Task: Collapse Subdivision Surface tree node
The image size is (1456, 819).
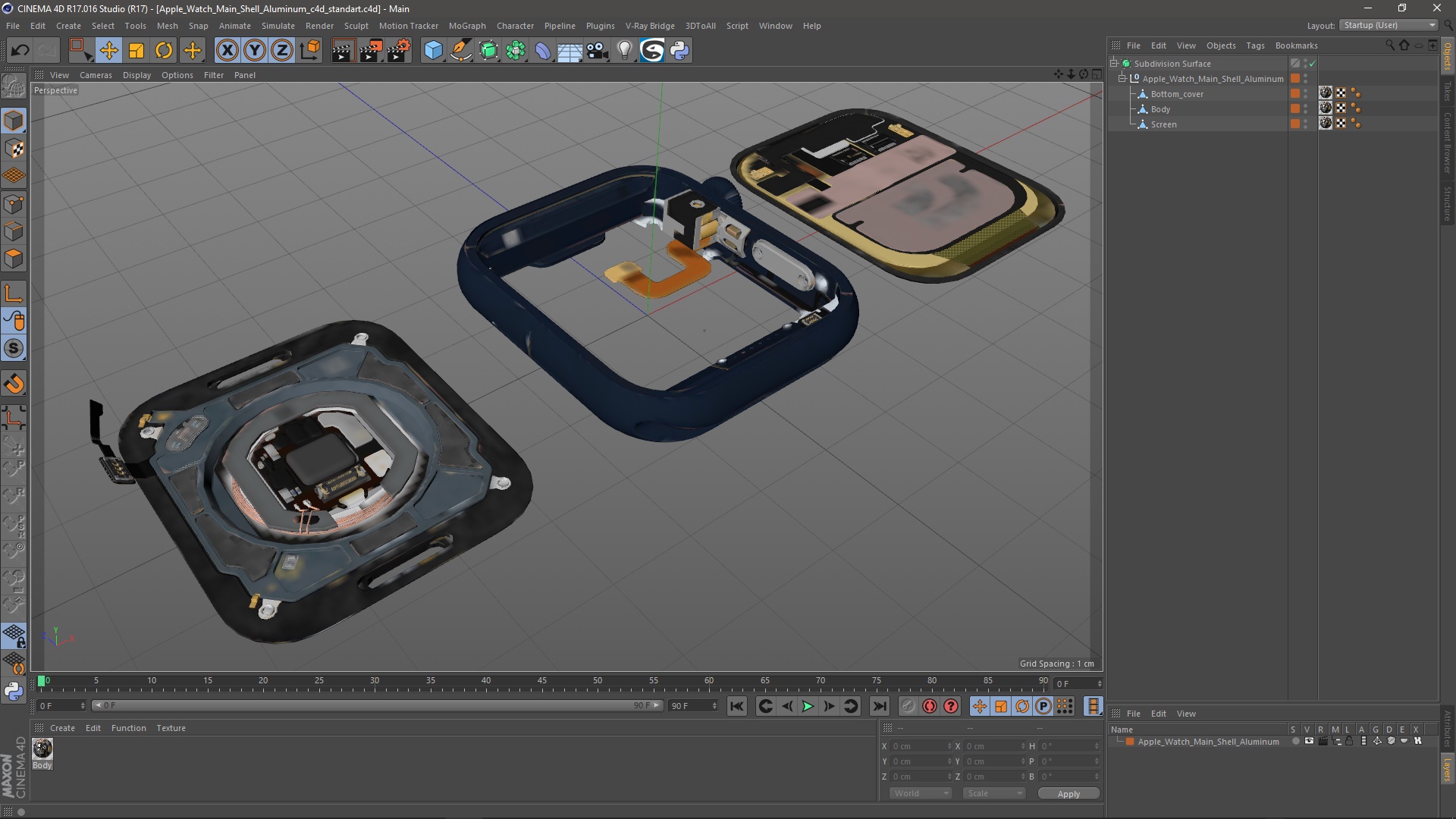Action: [x=1114, y=64]
